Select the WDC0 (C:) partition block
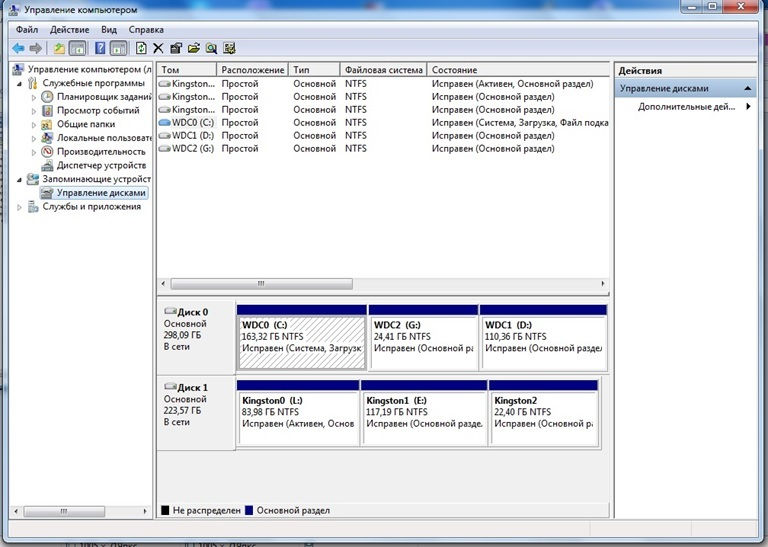 coord(302,337)
